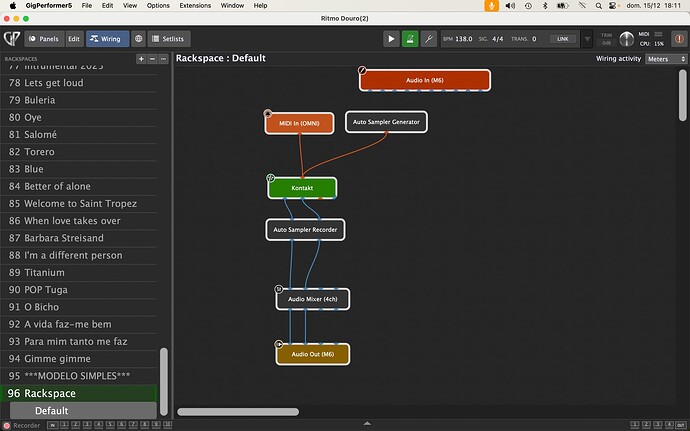Toggle recorder output channel 1
Image resolution: width=690 pixels, height=431 pixels.
tap(635, 424)
